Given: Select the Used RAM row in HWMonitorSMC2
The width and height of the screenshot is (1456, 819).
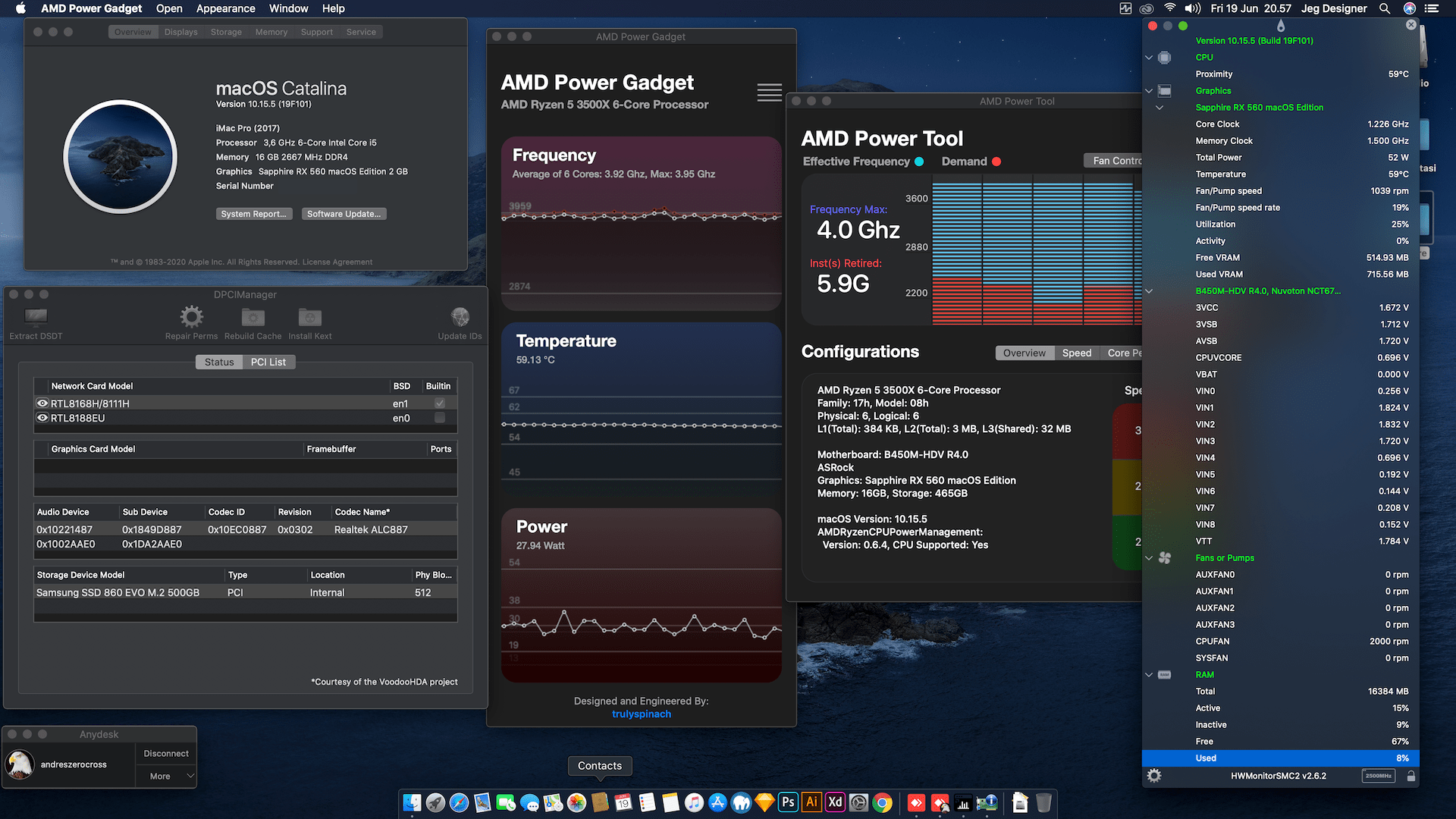Looking at the screenshot, I should 1280,758.
